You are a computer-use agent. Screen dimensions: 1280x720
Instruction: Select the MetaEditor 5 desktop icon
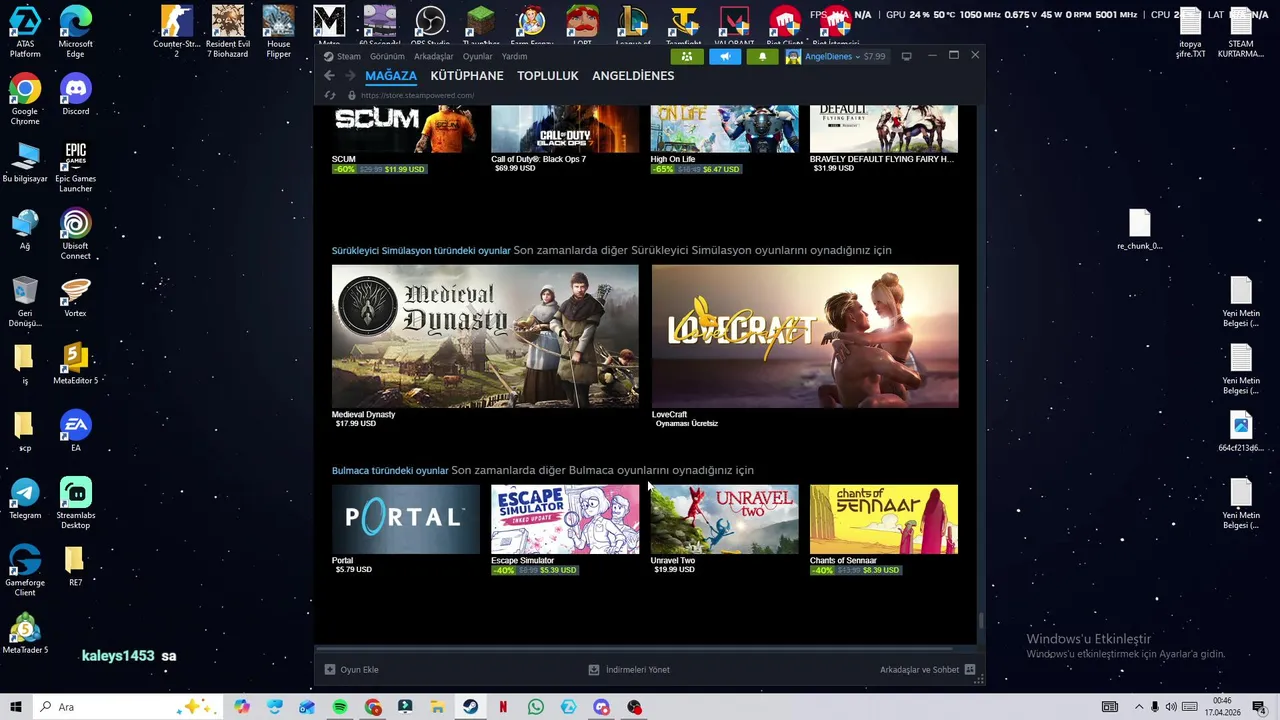pos(76,365)
